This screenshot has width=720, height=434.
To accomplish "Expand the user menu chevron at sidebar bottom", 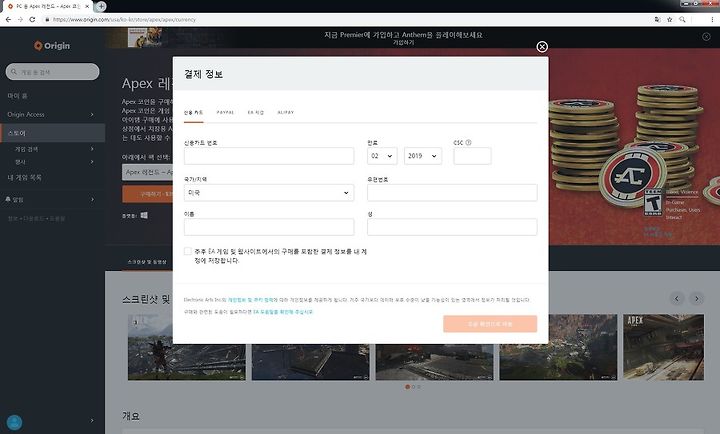I will [x=92, y=421].
